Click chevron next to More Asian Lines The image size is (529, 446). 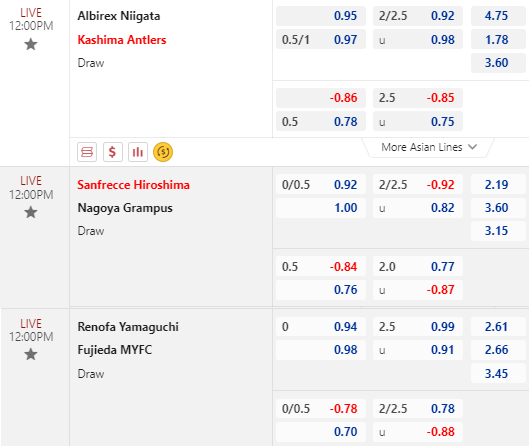pos(473,147)
